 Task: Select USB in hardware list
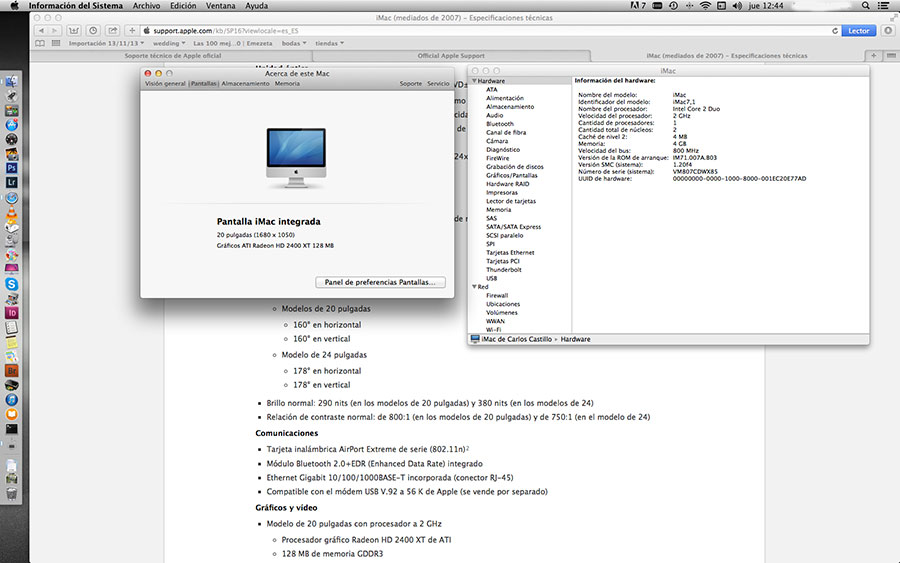point(491,278)
